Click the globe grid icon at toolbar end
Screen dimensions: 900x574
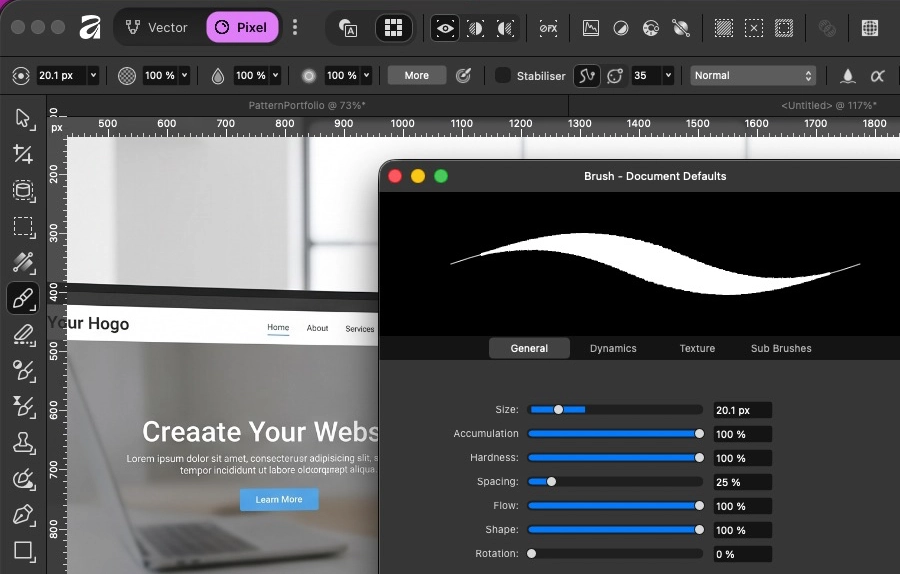(870, 28)
